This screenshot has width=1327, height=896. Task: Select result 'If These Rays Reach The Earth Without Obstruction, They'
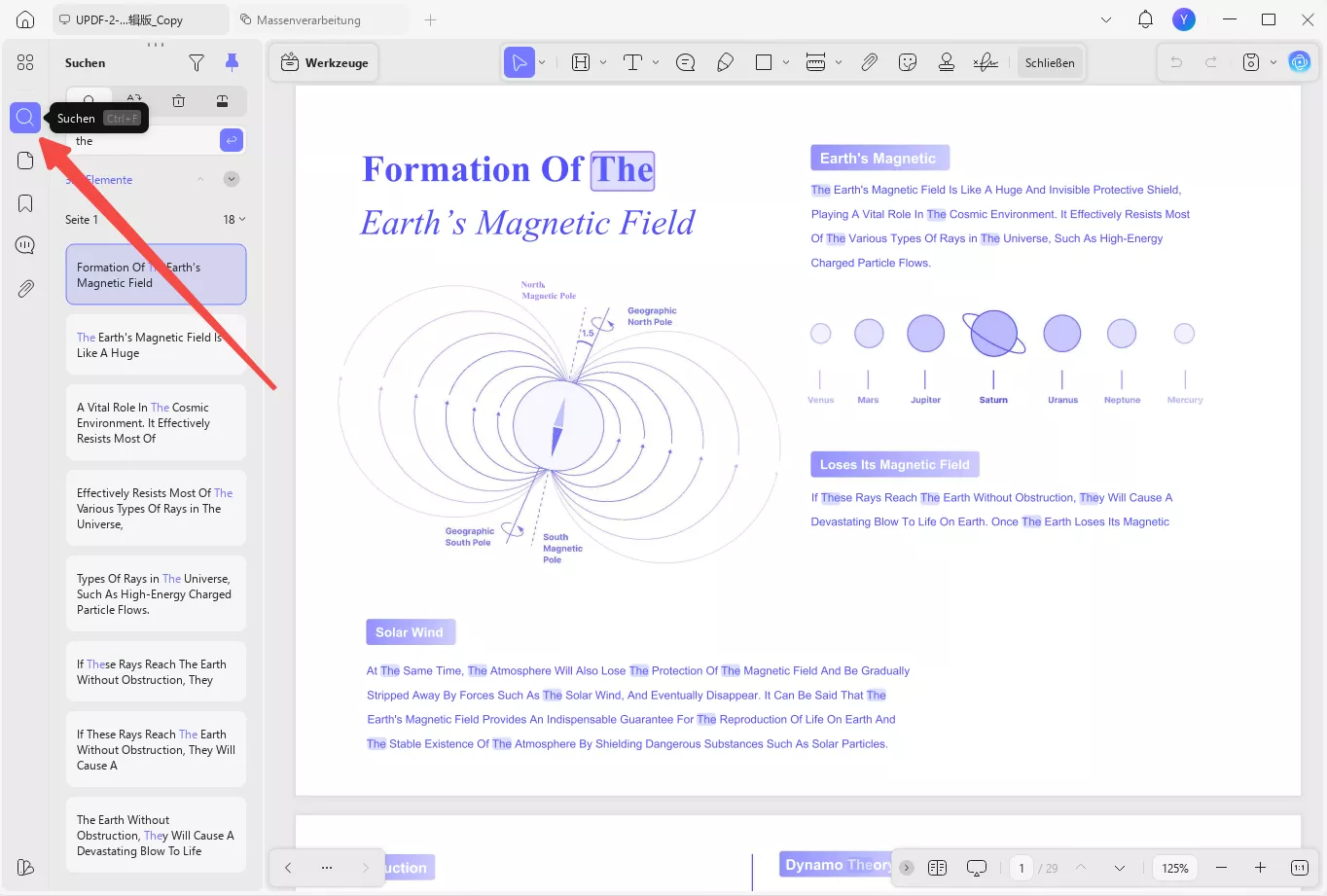[156, 672]
